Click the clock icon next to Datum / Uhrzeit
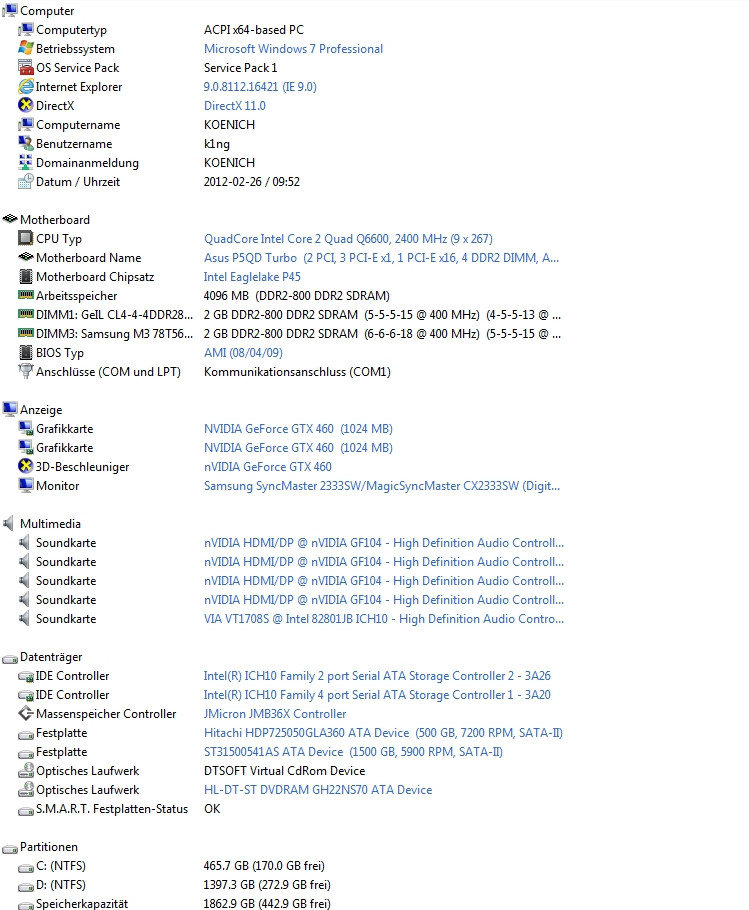The height and width of the screenshot is (910, 749). (26, 182)
